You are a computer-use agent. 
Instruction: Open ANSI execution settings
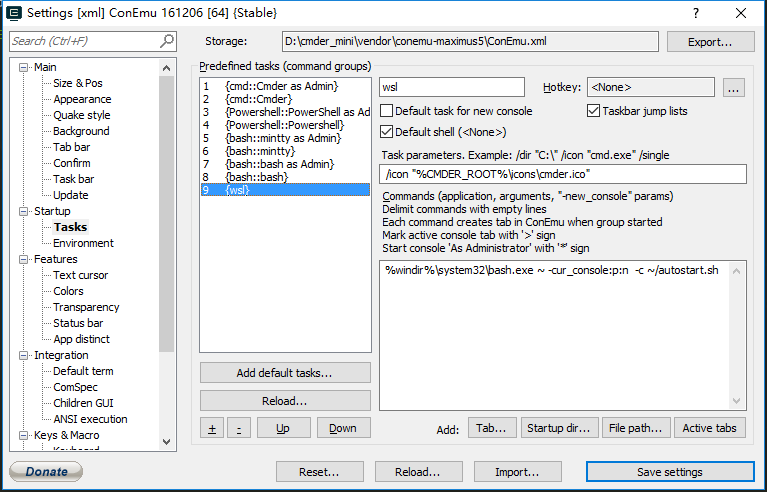pyautogui.click(x=90, y=419)
